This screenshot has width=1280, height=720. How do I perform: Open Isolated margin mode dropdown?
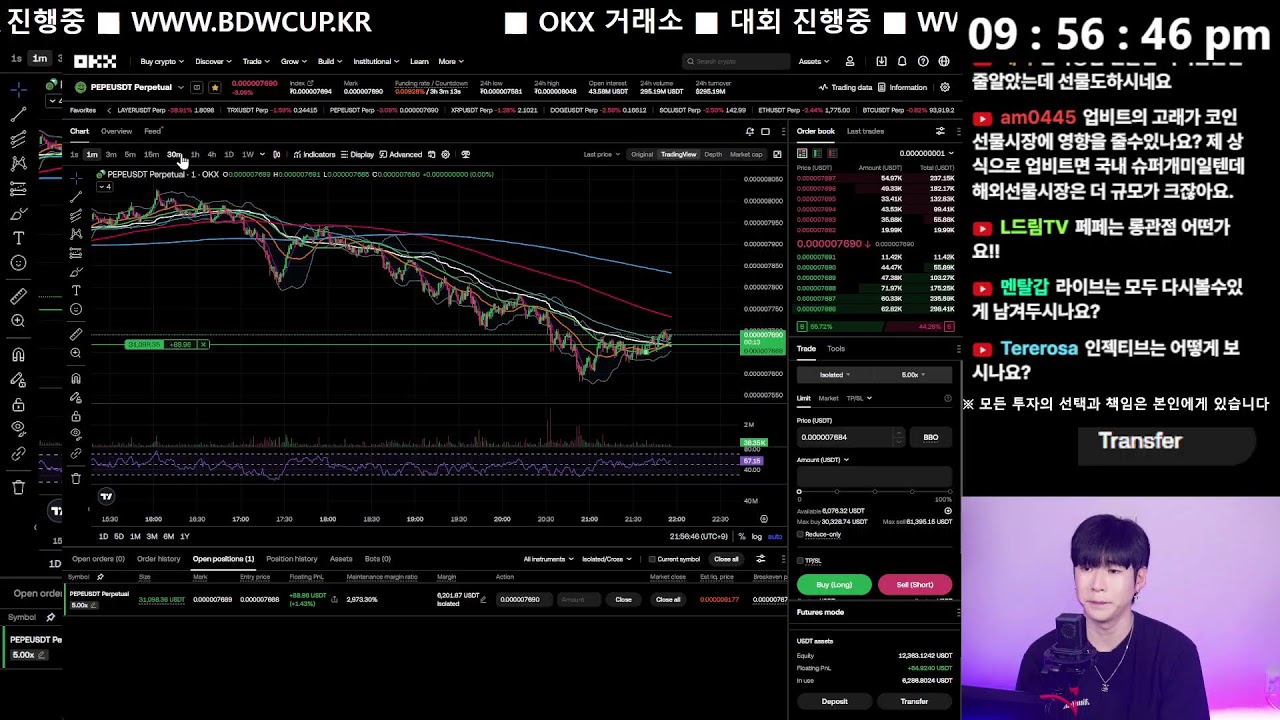(835, 375)
